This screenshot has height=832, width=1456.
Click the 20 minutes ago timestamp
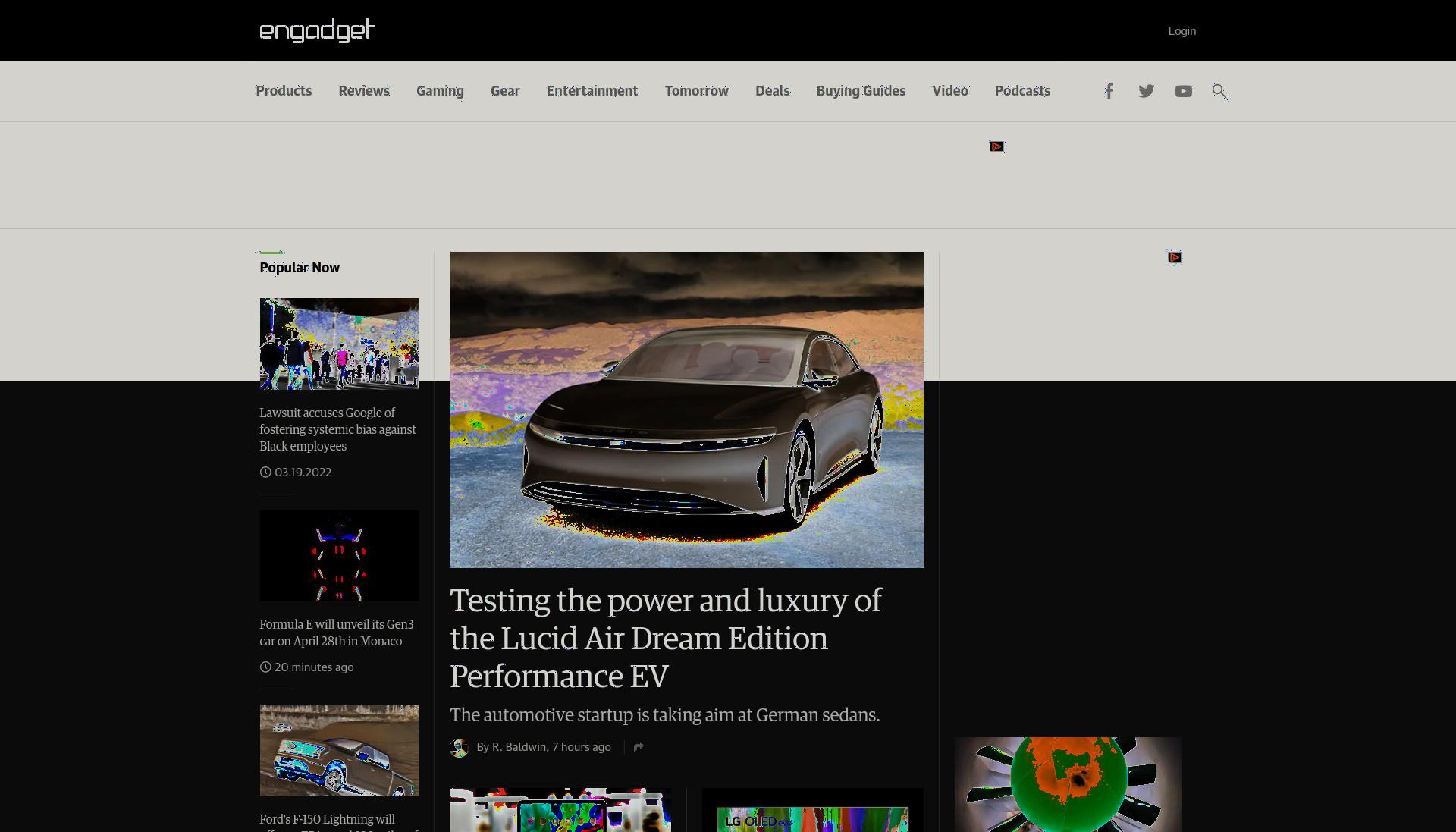tap(314, 667)
